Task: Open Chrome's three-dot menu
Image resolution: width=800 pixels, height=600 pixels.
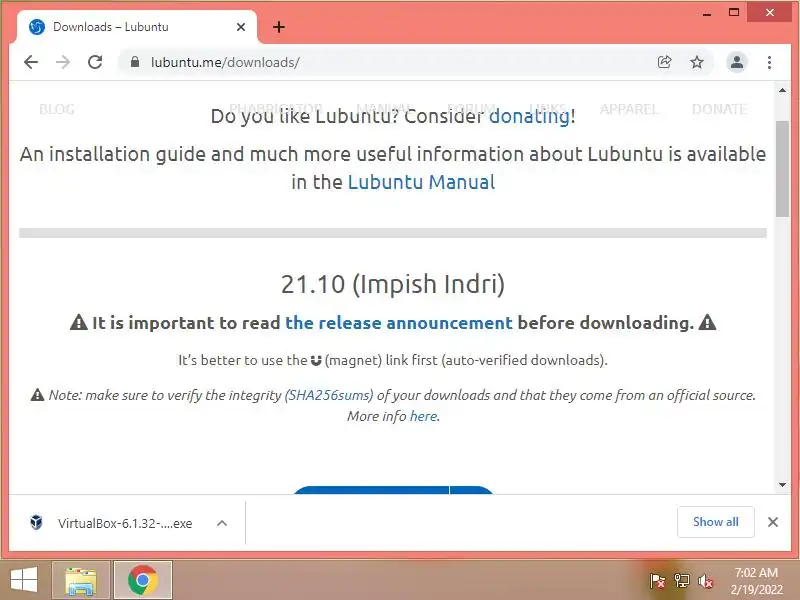Action: pyautogui.click(x=769, y=62)
